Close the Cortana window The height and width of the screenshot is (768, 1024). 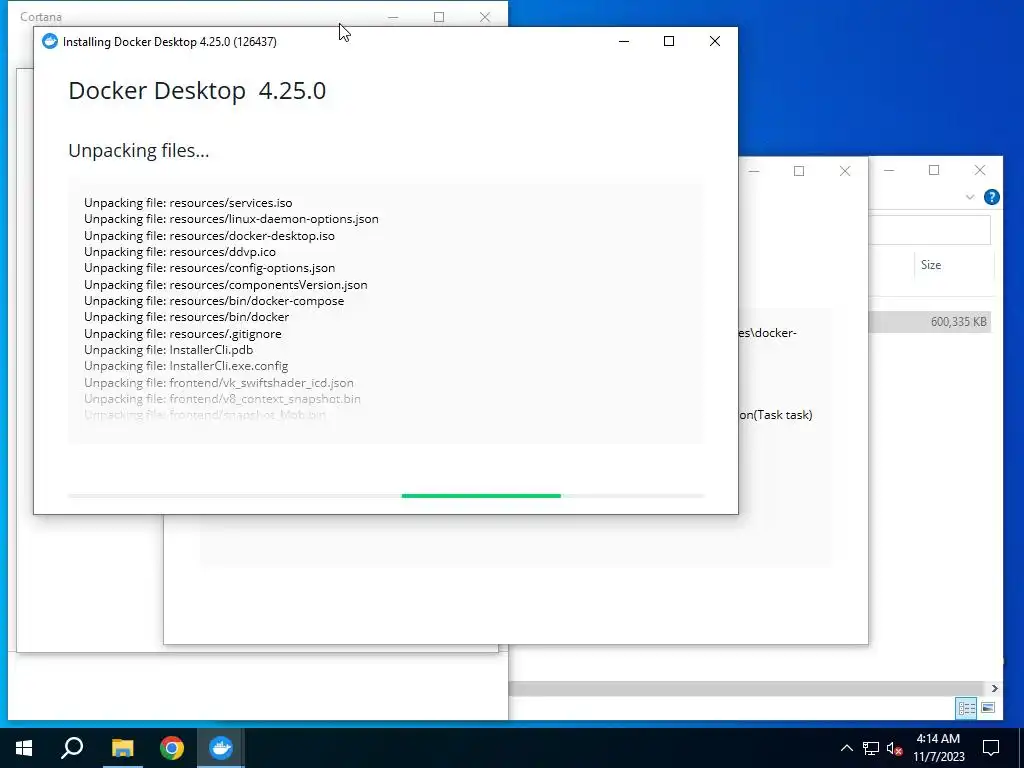coord(485,17)
